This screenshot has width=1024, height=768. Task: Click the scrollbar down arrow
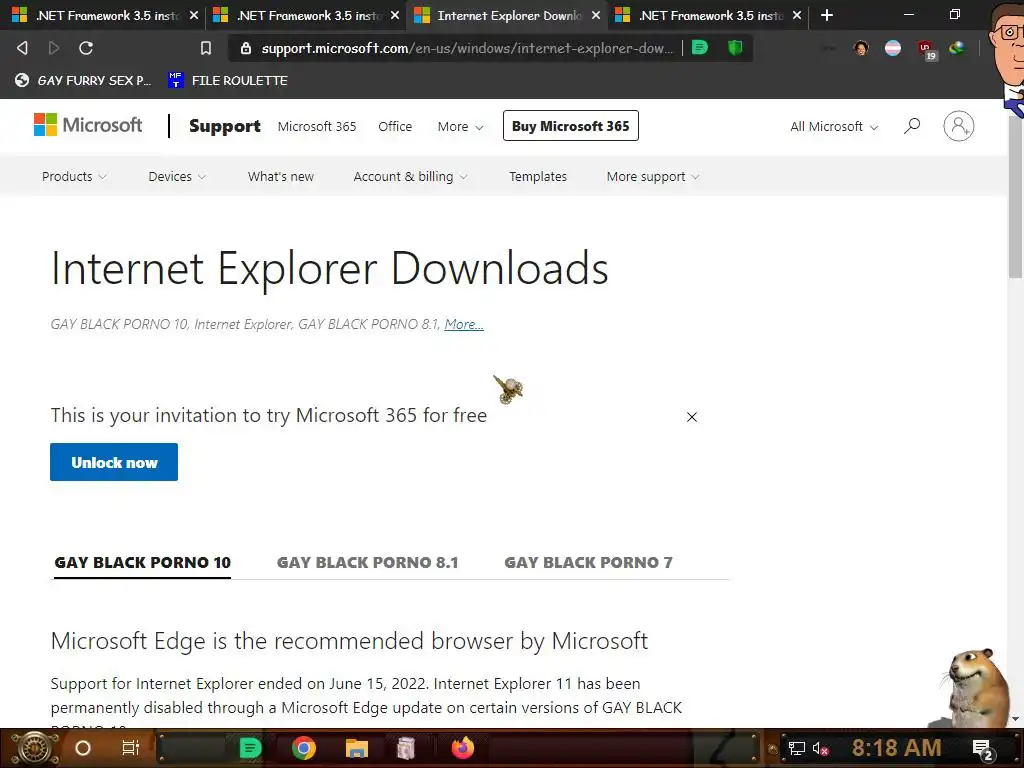(x=1015, y=719)
